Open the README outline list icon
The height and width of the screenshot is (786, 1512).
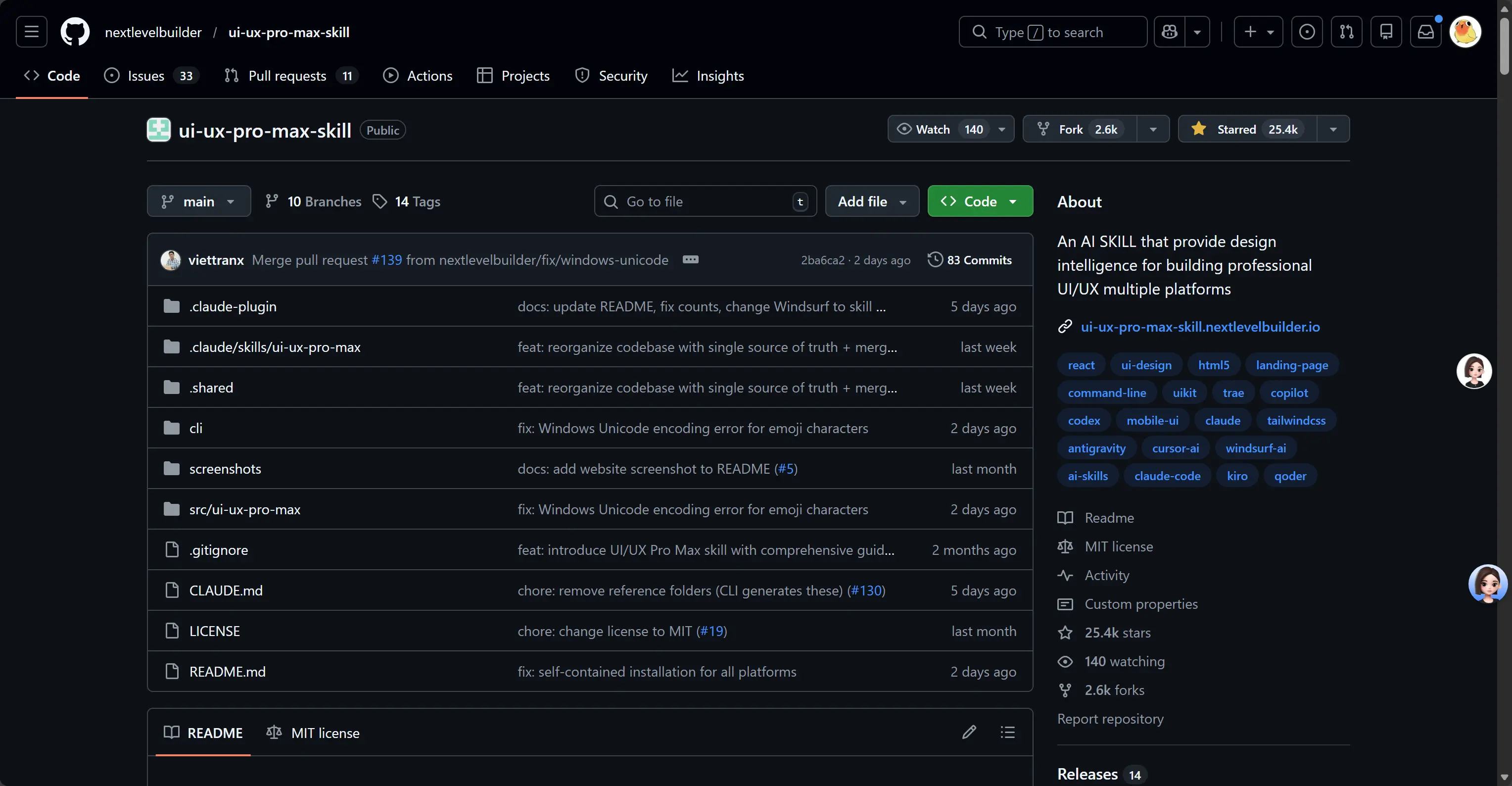(1008, 732)
